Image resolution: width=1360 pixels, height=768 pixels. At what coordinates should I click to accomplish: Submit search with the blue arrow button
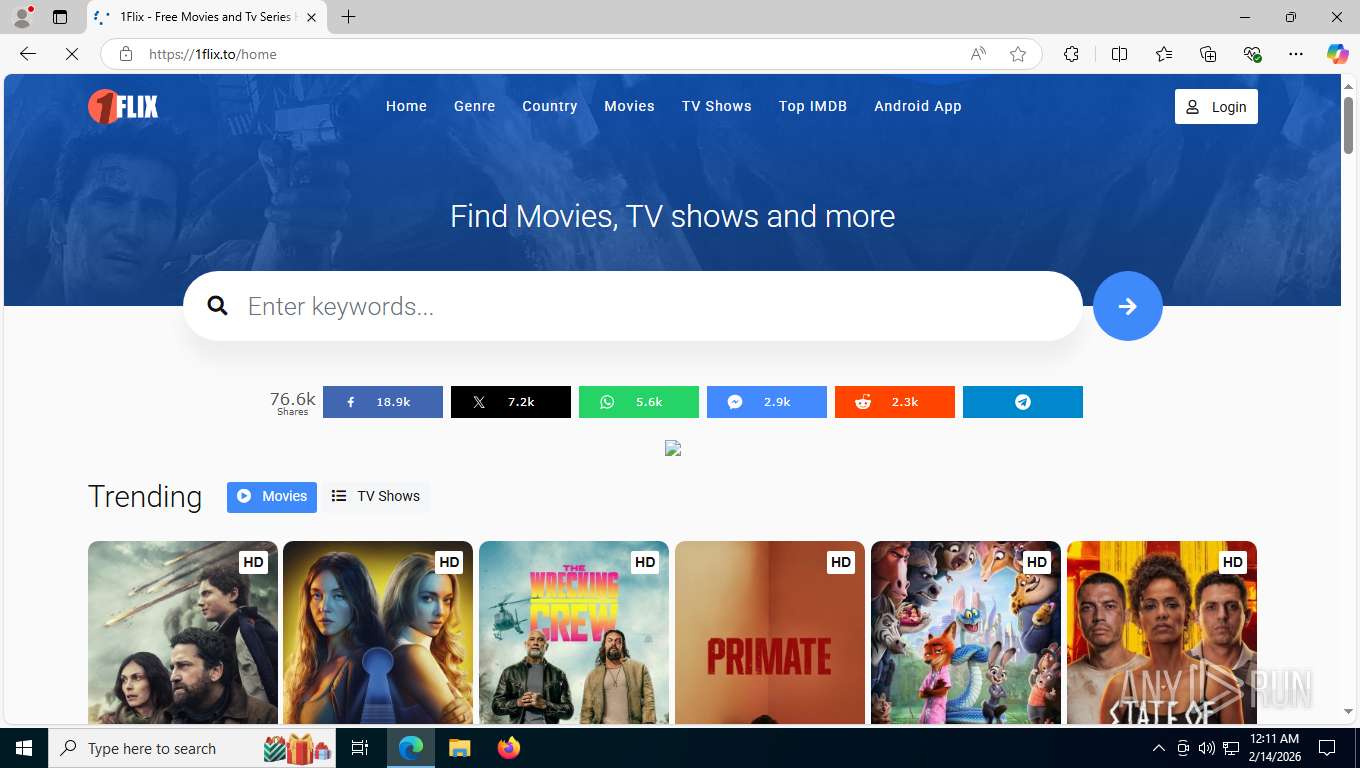[1128, 306]
